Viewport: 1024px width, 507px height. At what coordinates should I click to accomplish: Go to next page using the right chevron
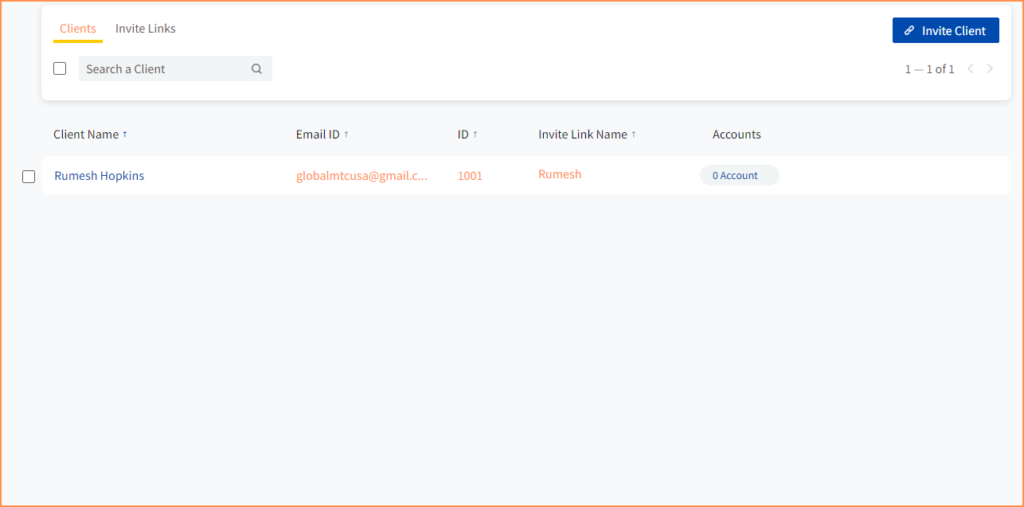click(x=990, y=69)
